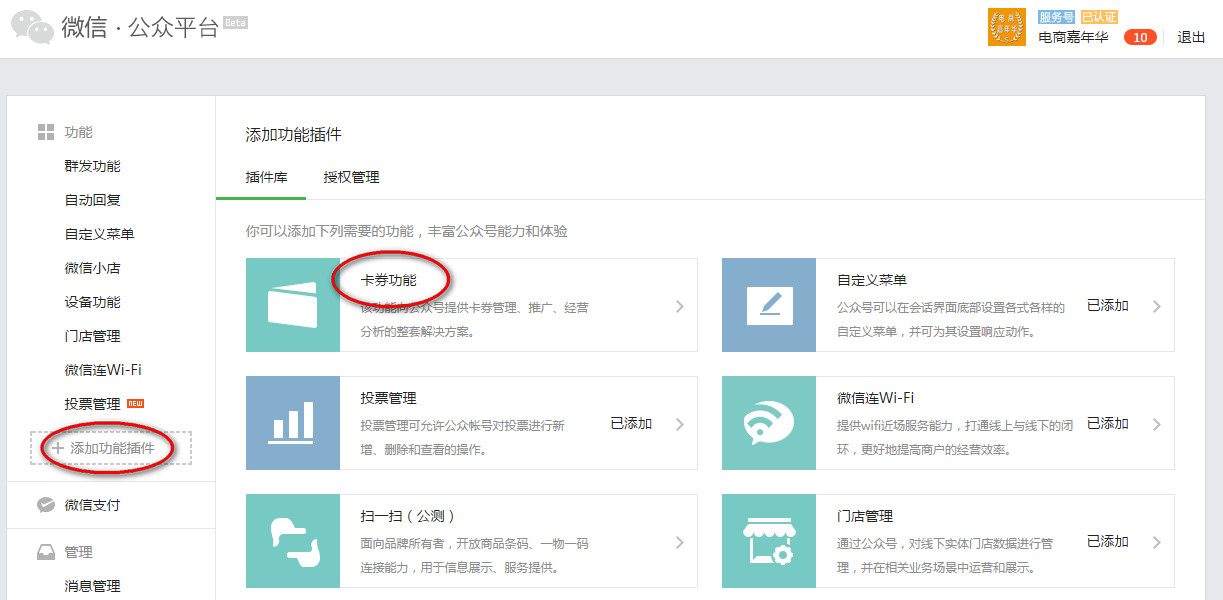This screenshot has width=1223, height=600.
Task: Click 已添加 status on 自定义菜单 card
Action: pyautogui.click(x=1108, y=306)
